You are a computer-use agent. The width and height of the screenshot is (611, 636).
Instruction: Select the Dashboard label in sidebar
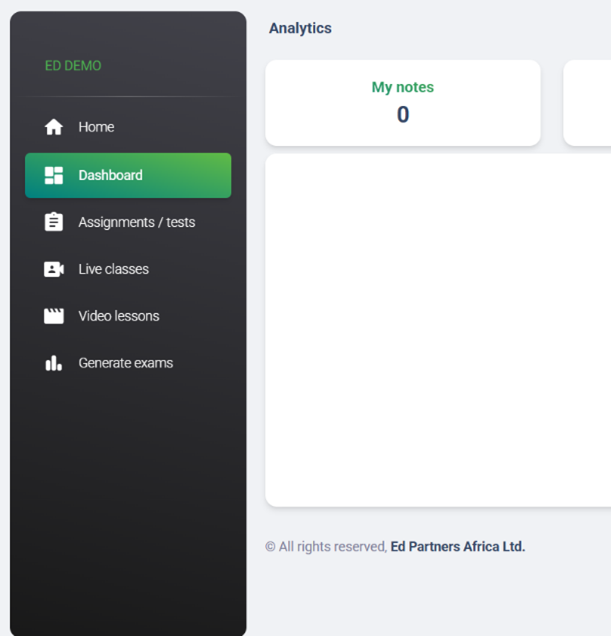[110, 175]
